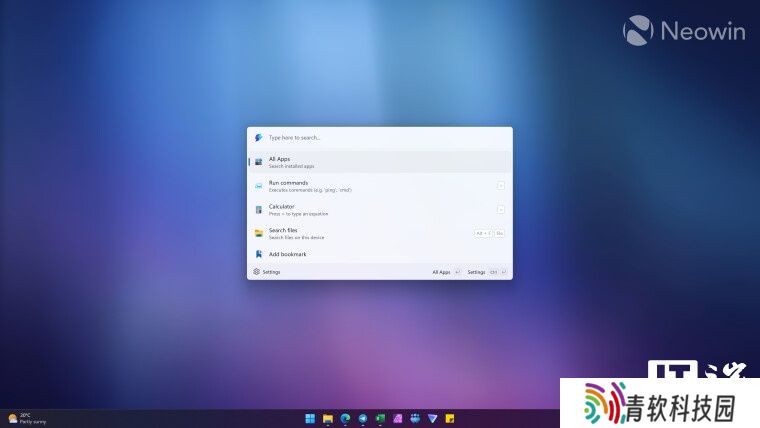This screenshot has height=428, width=760.
Task: Launch Microsoft Edge from the taskbar
Action: pos(345,418)
